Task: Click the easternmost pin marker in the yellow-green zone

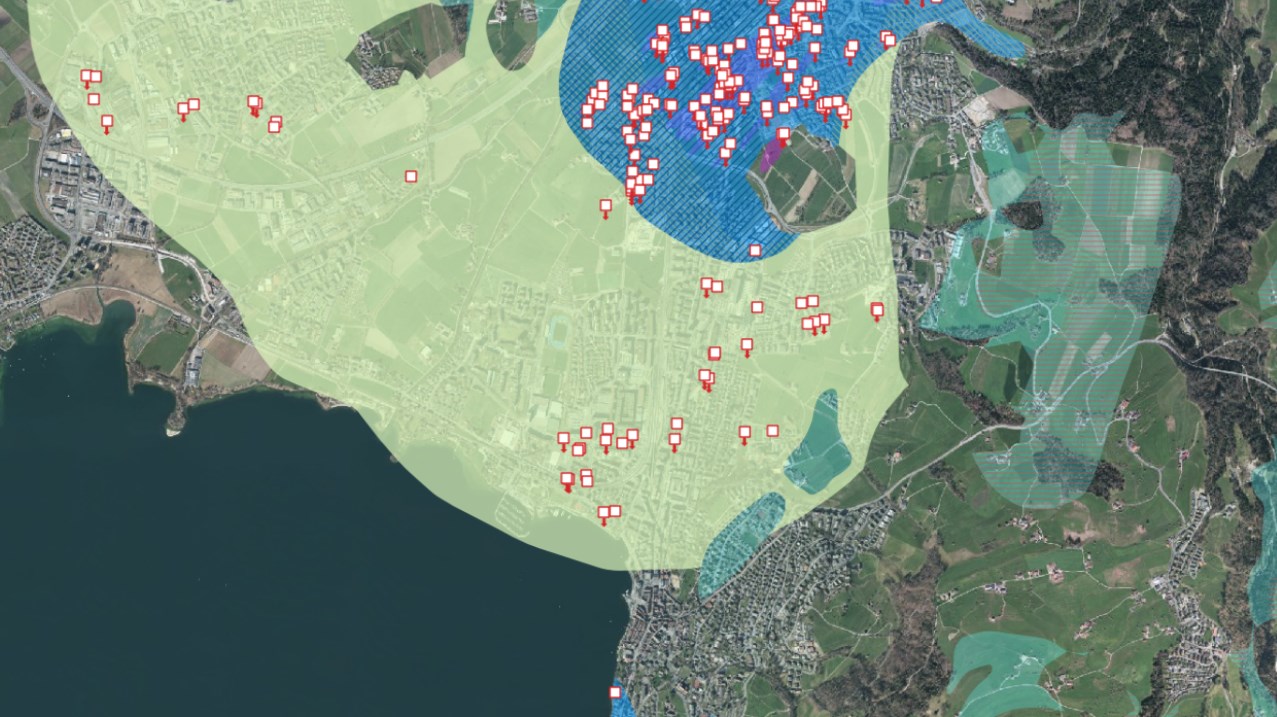Action: (x=877, y=310)
